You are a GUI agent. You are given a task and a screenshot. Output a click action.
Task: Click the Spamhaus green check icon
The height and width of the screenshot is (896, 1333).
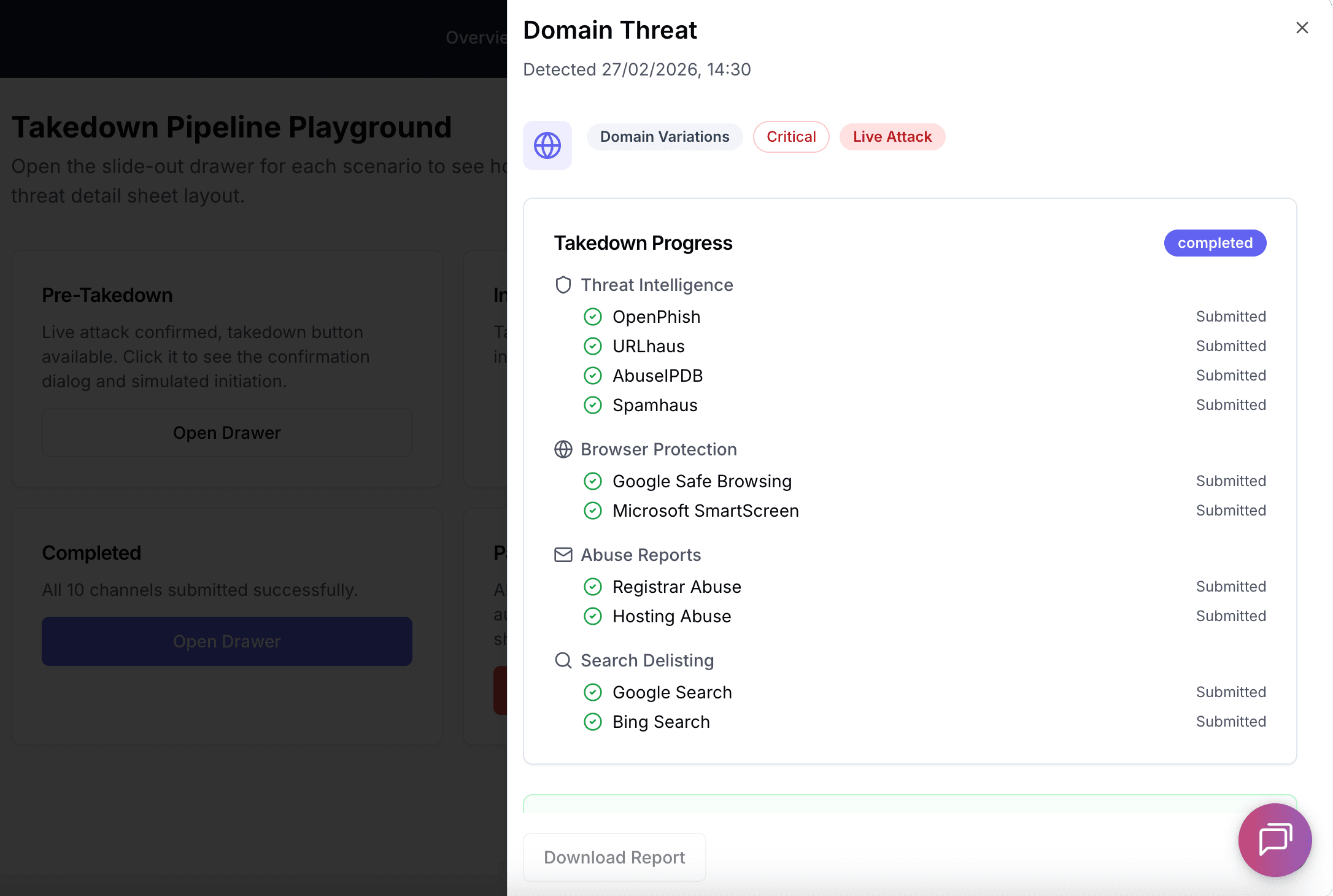click(x=592, y=405)
